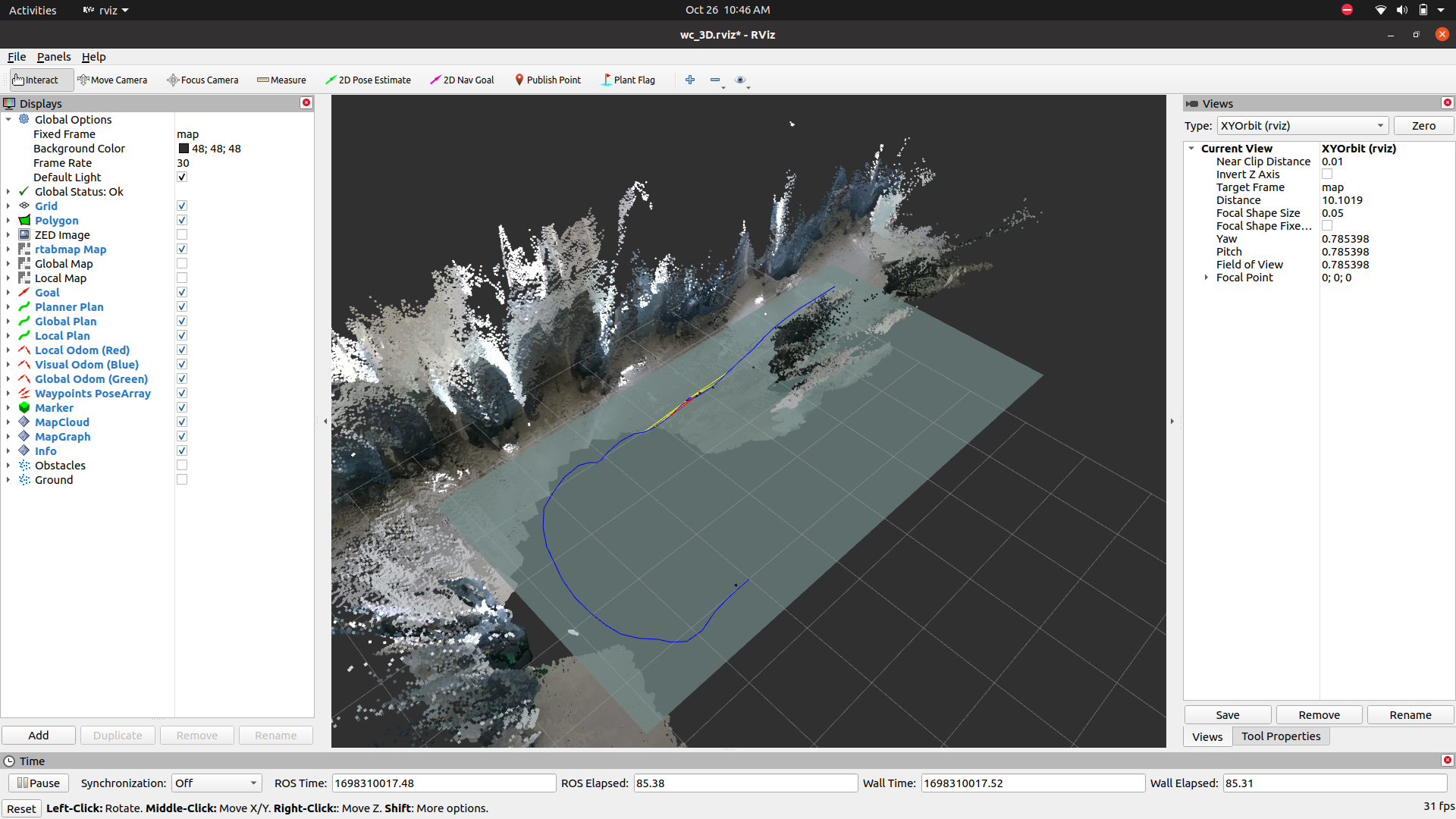
Task: Click the red Goal pose icon
Action: coord(24,292)
